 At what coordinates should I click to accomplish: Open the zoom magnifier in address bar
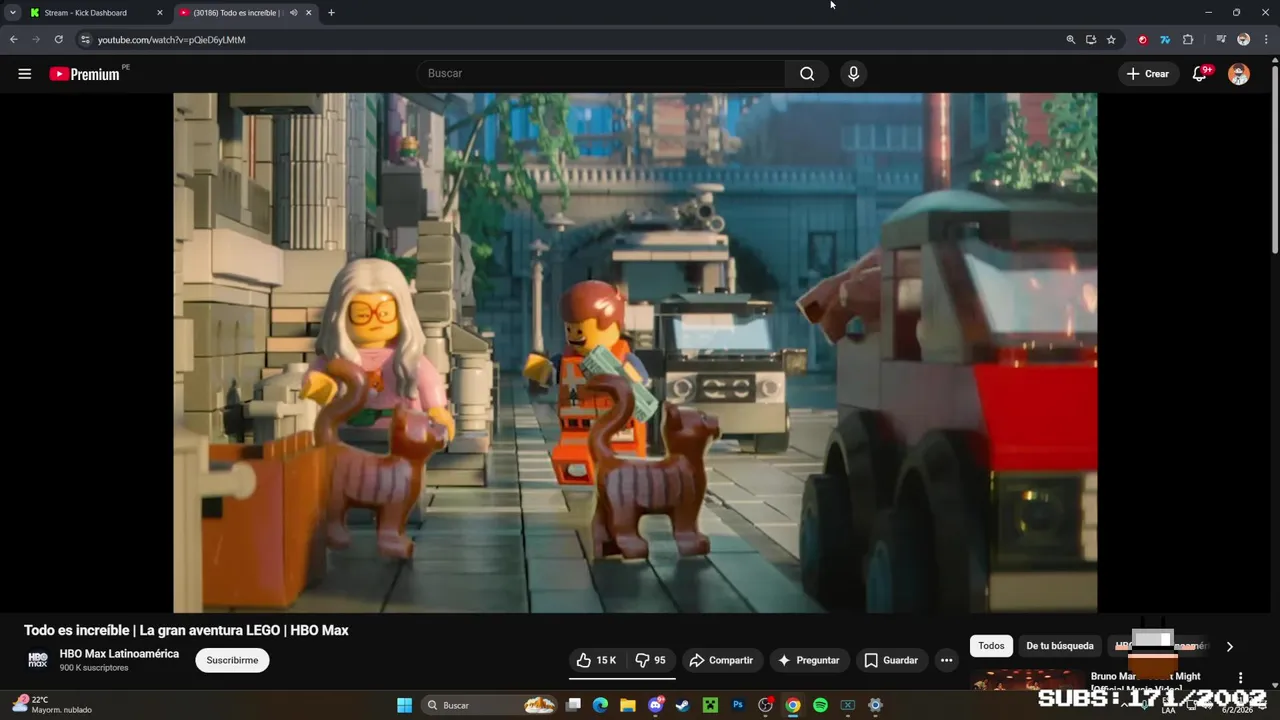(1071, 40)
